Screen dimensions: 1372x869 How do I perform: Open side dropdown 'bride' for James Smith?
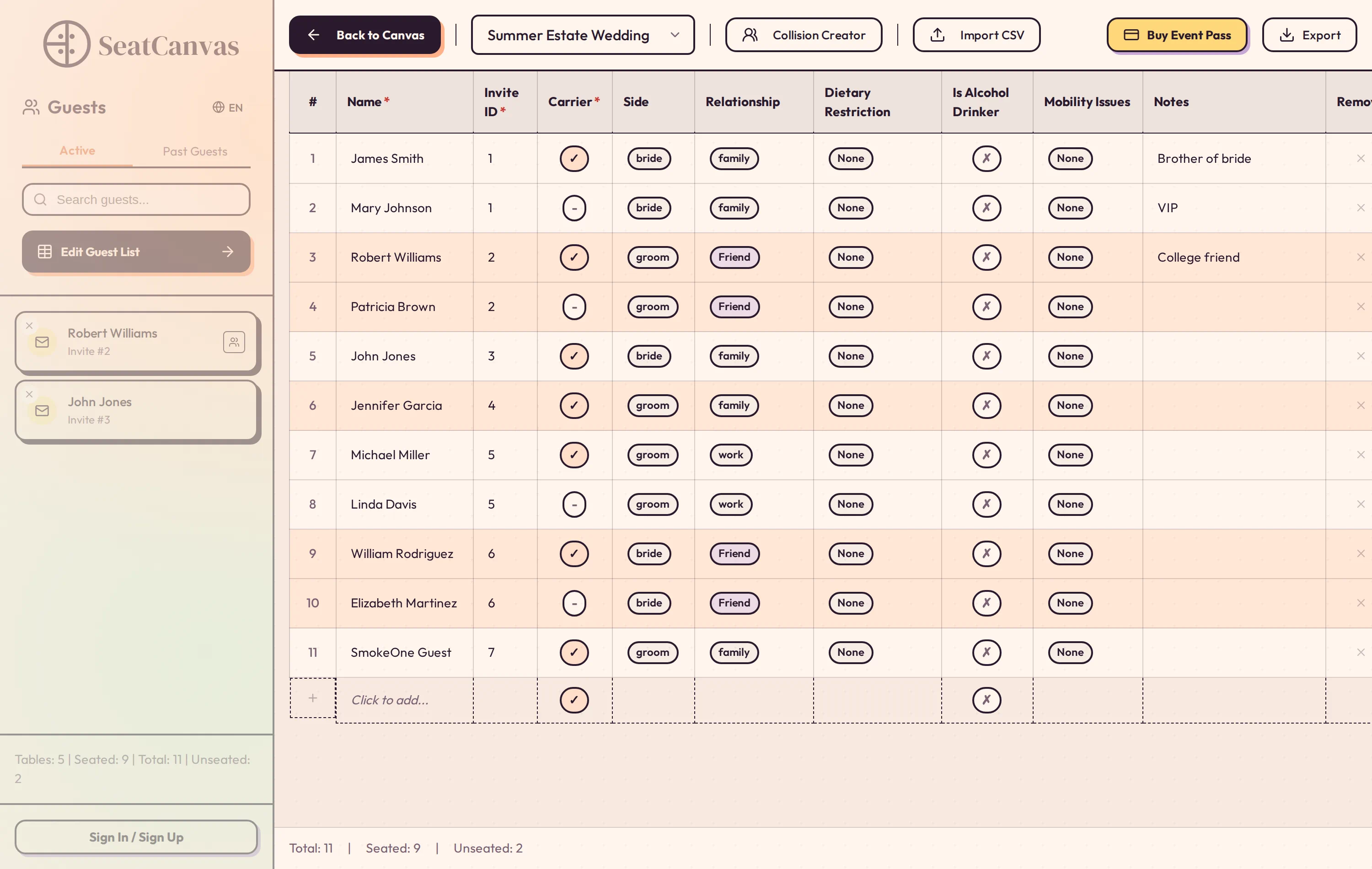(649, 158)
